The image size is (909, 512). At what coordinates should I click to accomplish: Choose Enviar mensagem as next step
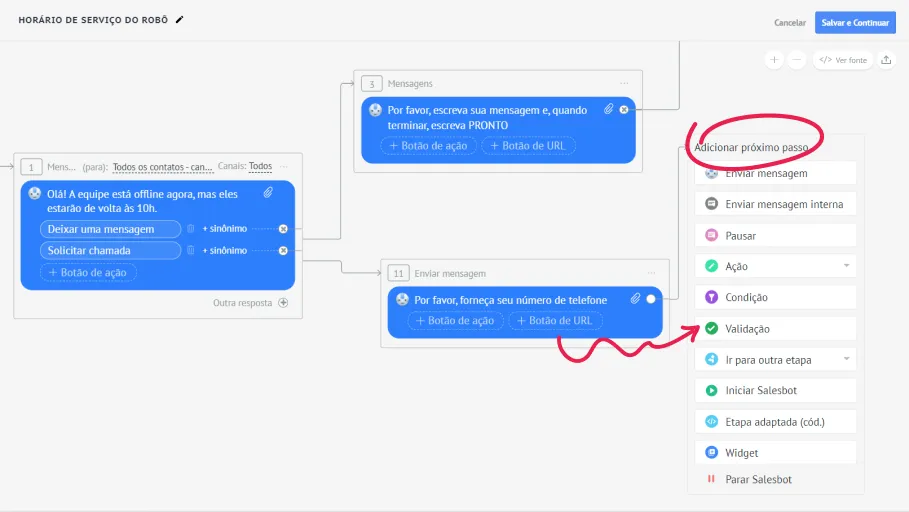coord(775,173)
